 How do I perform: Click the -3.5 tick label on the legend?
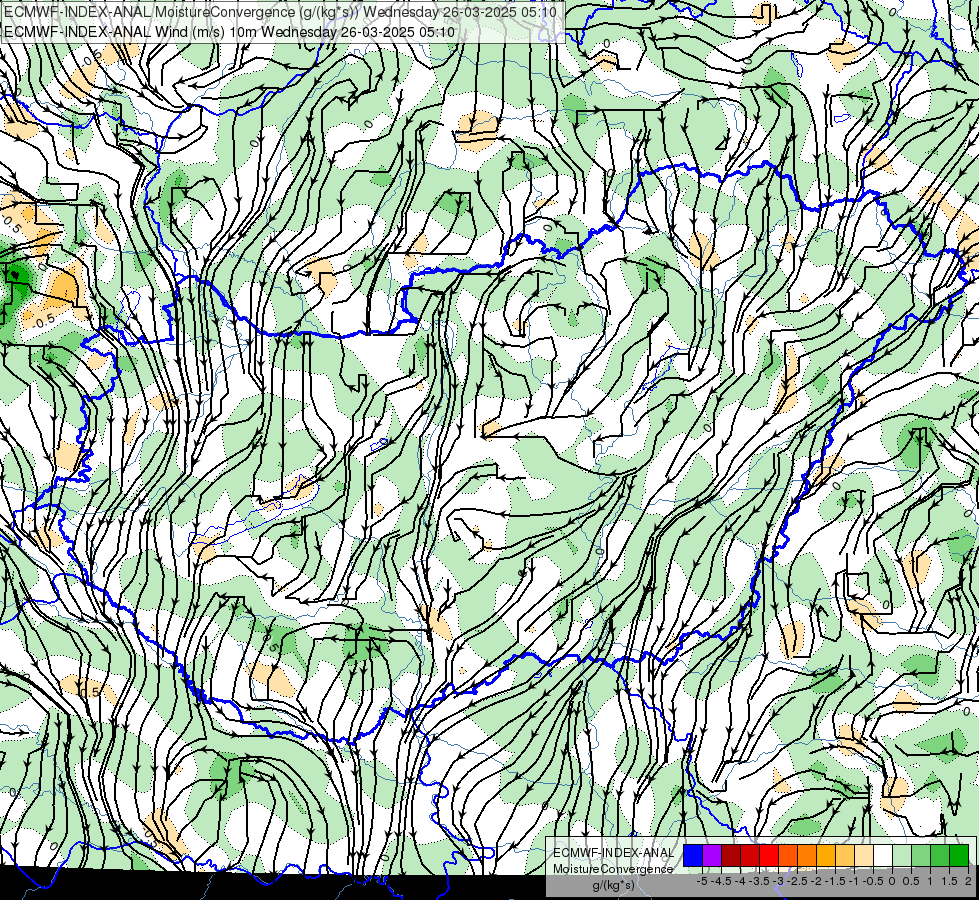pyautogui.click(x=759, y=881)
